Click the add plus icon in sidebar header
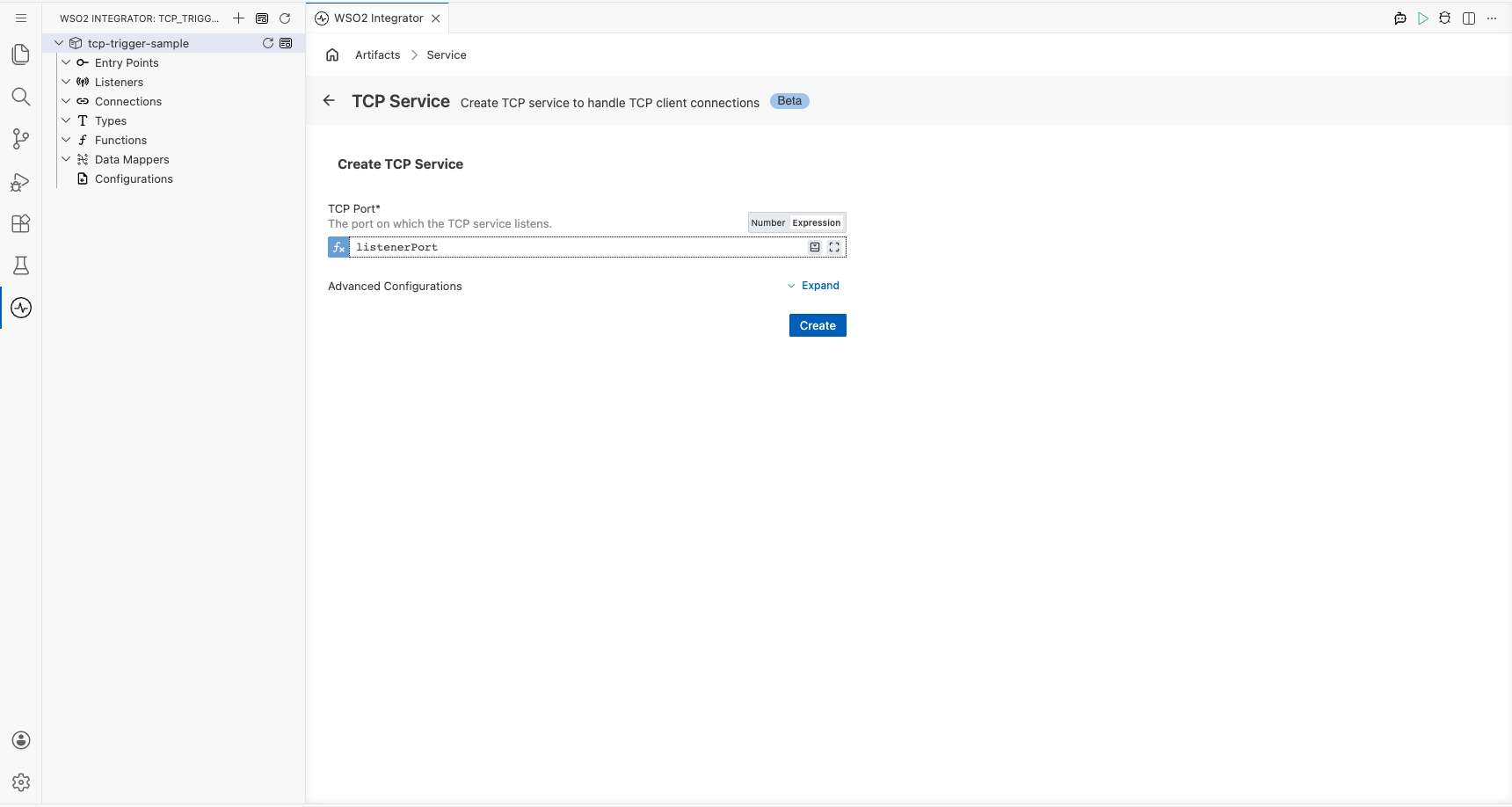The height and width of the screenshot is (807, 1512). 238,18
